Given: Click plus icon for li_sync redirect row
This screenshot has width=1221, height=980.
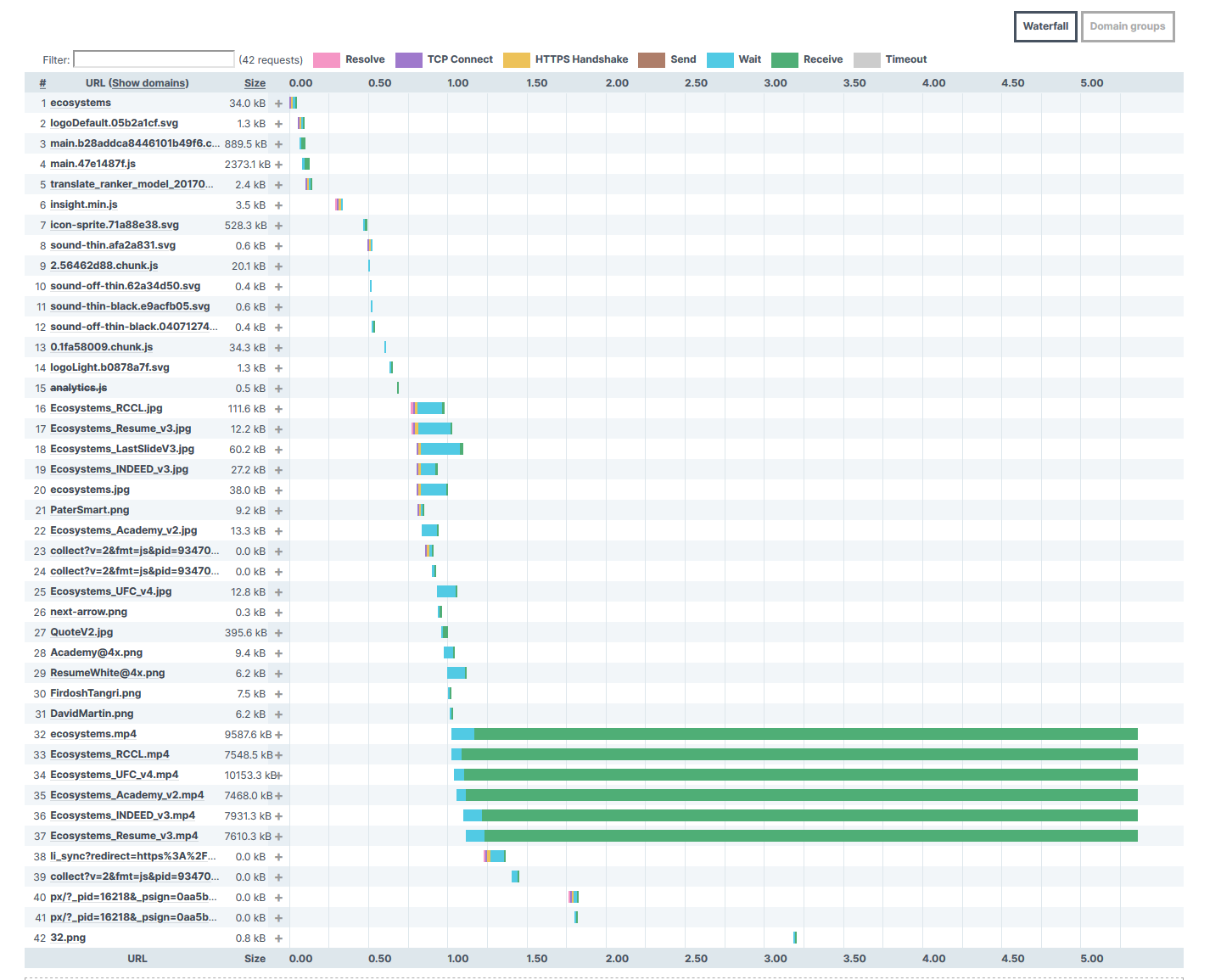Looking at the screenshot, I should 278,857.
